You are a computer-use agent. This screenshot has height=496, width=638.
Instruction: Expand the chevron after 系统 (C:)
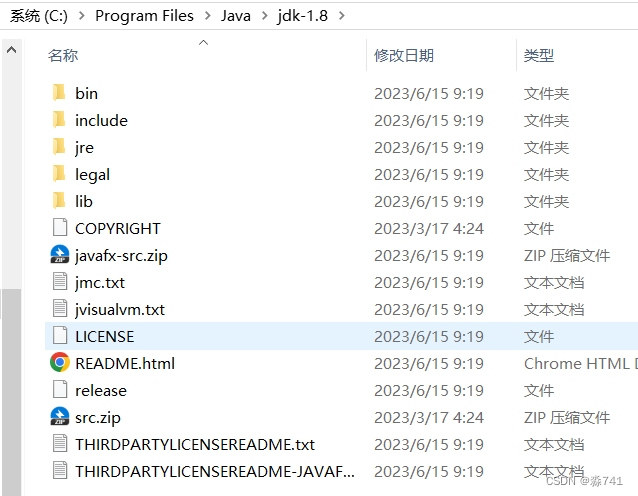(82, 16)
